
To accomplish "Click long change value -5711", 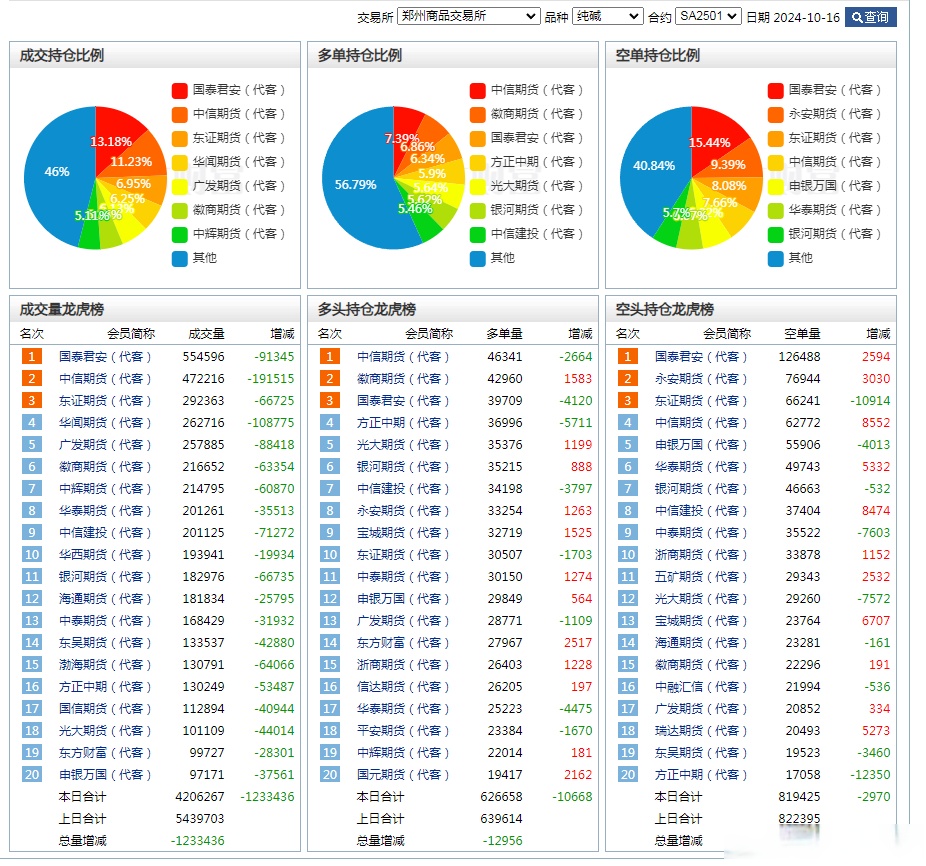I will point(576,423).
